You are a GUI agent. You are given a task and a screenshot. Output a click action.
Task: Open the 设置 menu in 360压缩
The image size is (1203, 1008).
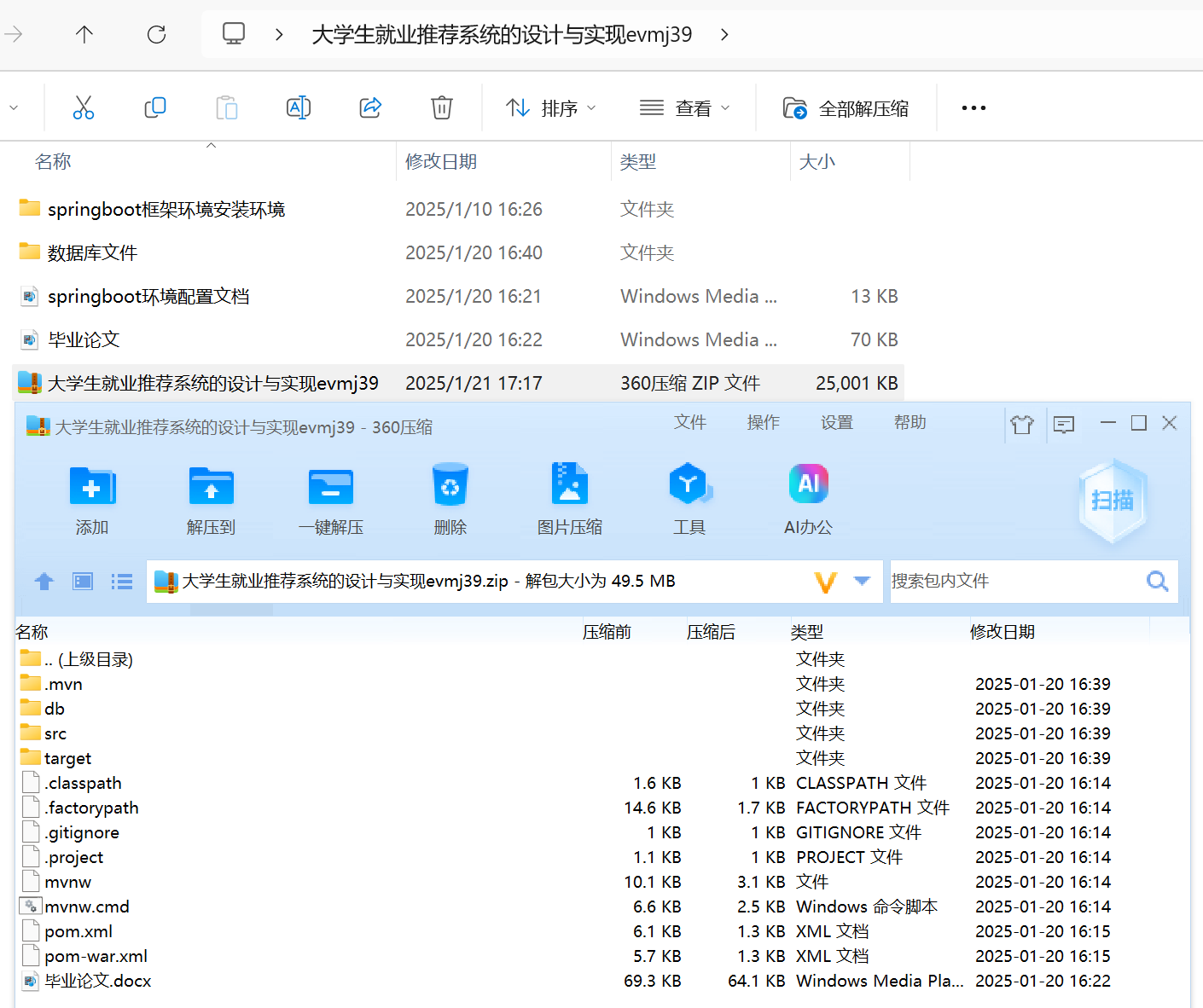pyautogui.click(x=837, y=422)
